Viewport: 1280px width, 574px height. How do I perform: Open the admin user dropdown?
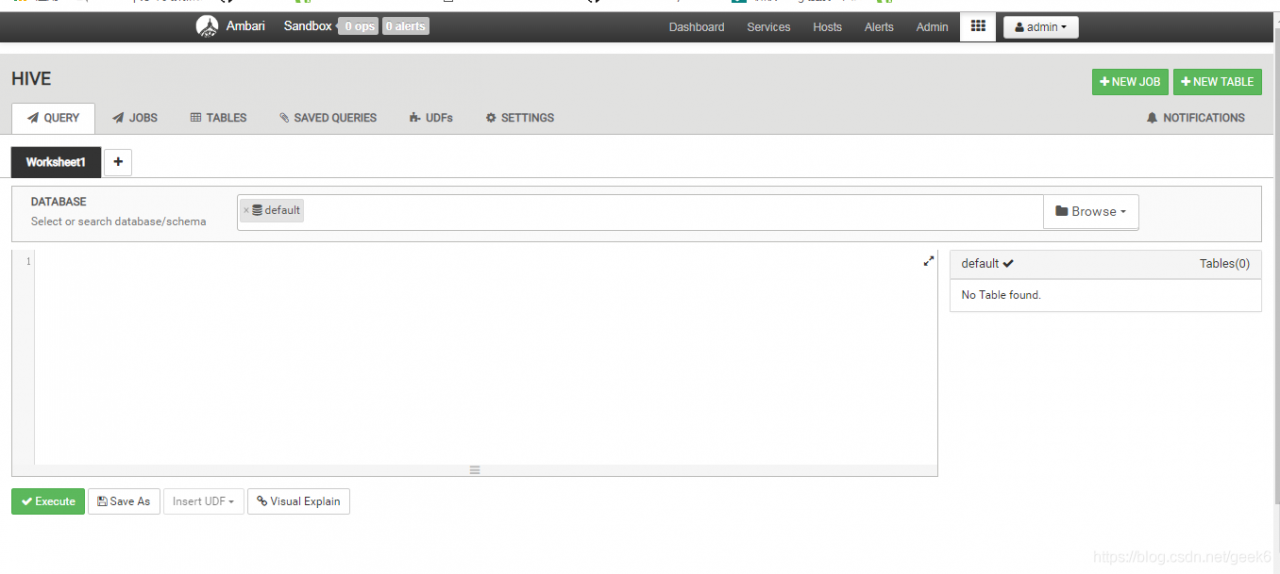click(1041, 27)
